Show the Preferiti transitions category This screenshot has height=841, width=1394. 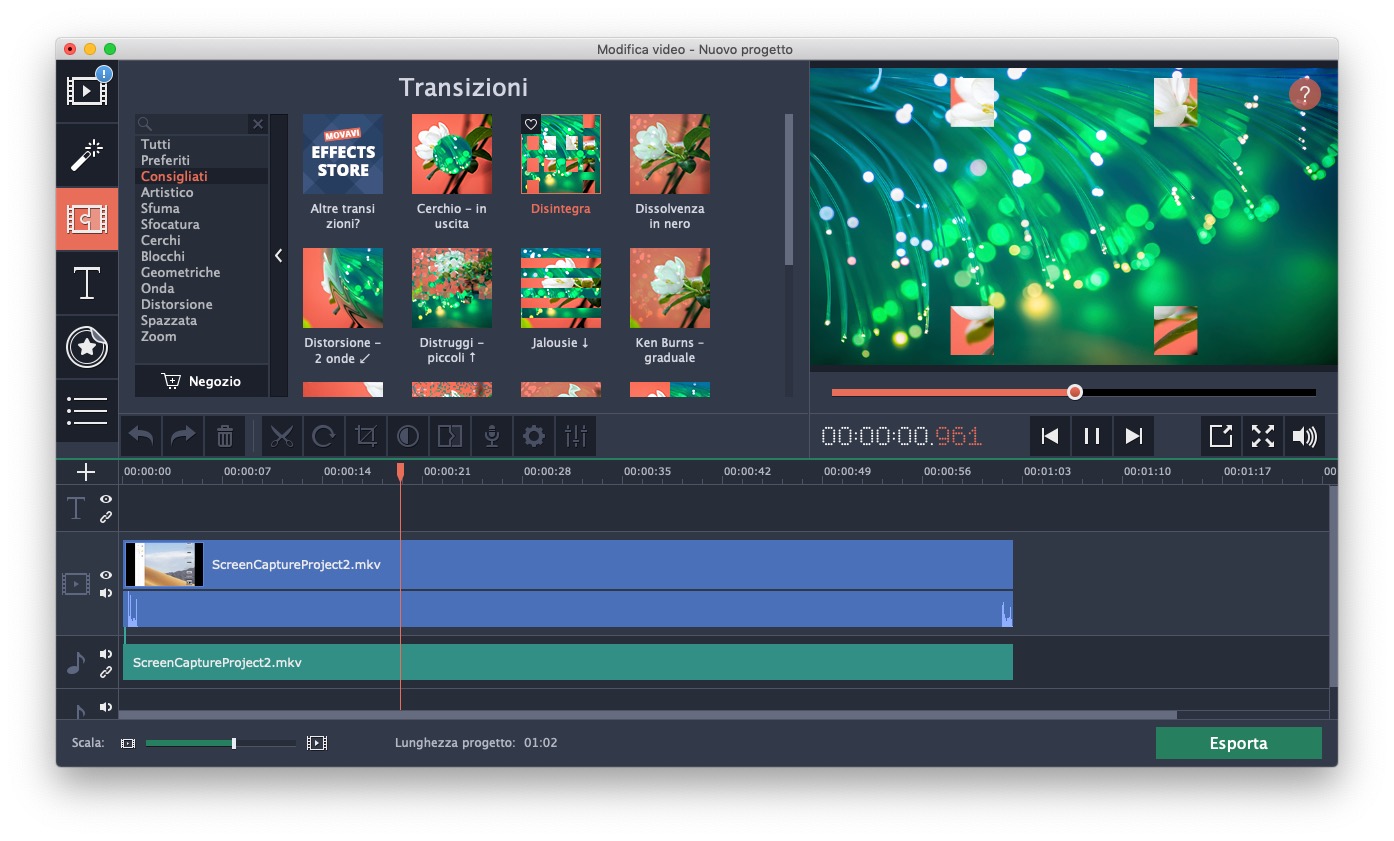click(x=165, y=160)
